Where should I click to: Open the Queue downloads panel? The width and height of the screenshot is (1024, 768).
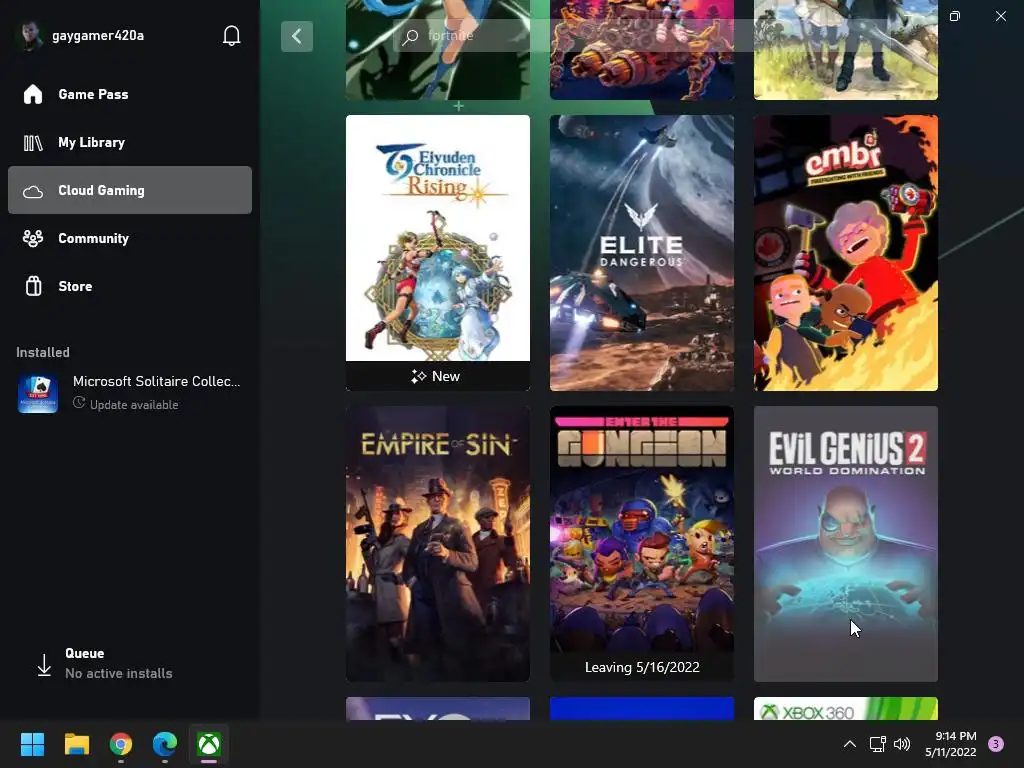(130, 664)
